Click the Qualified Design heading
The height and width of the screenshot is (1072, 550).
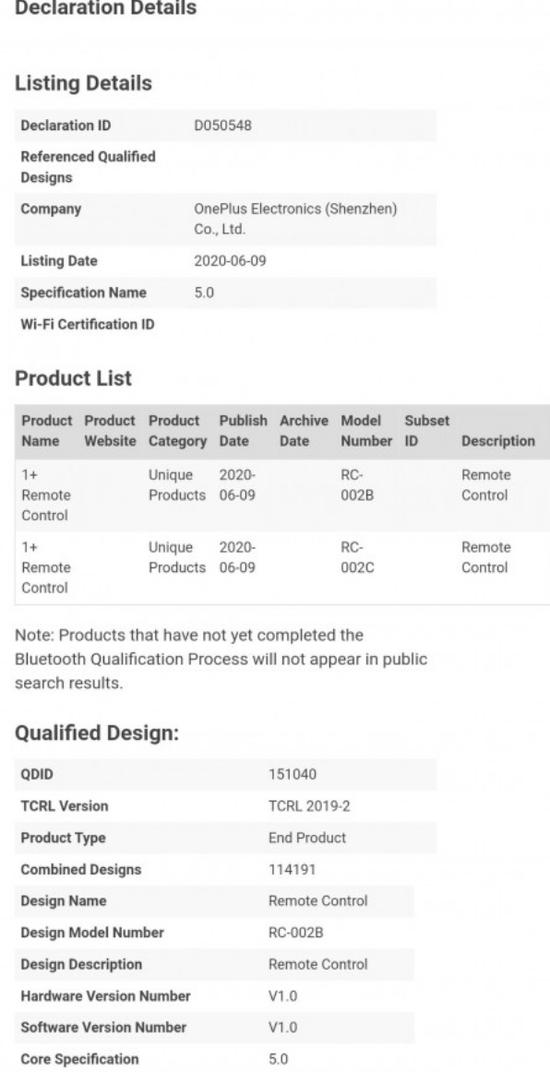click(x=96, y=733)
